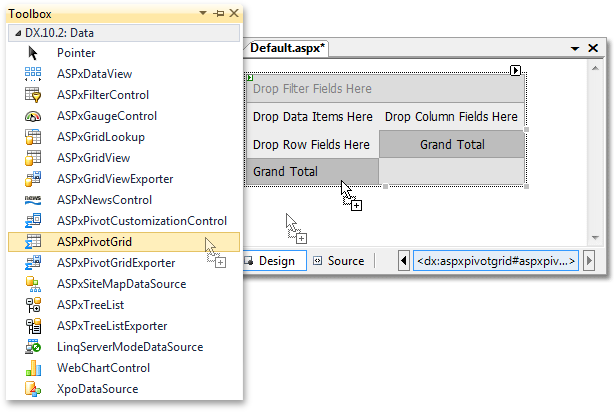Screen dimensions: 614x412
Task: Switch to the Default.aspx* tab
Action: tap(287, 48)
